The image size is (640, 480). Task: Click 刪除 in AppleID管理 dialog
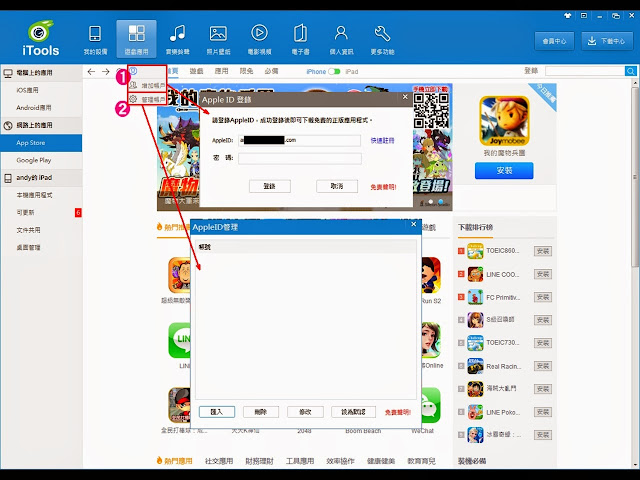(261, 412)
